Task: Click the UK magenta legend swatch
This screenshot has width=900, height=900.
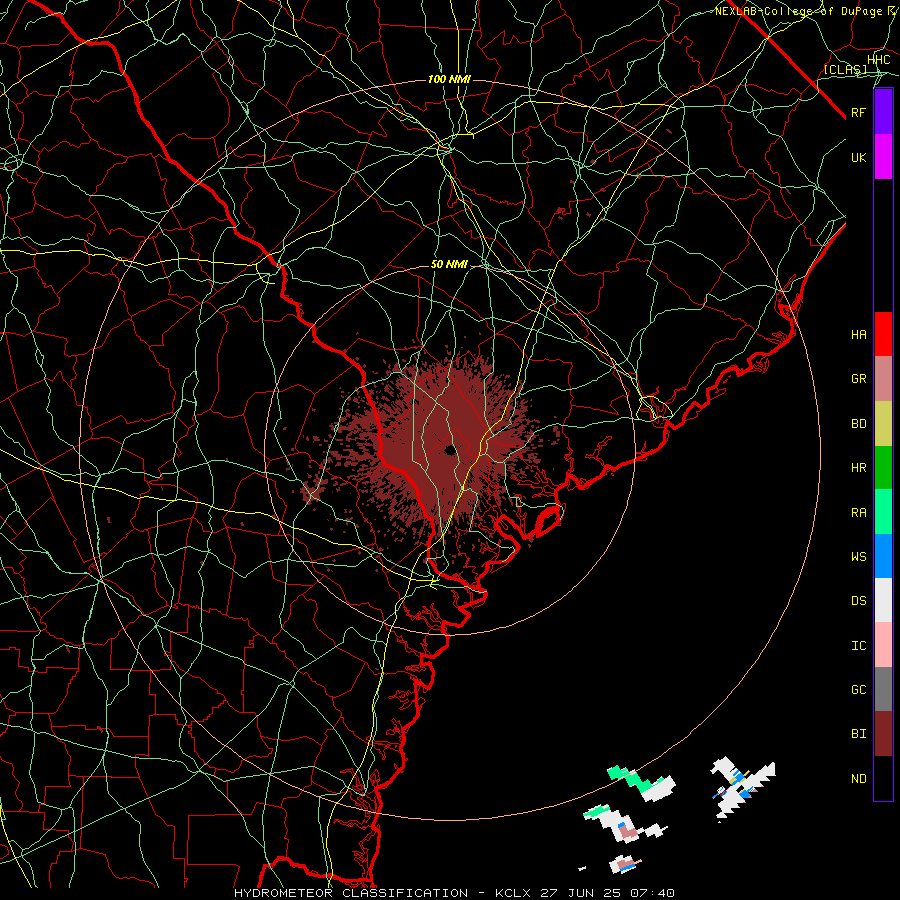Action: pos(883,157)
